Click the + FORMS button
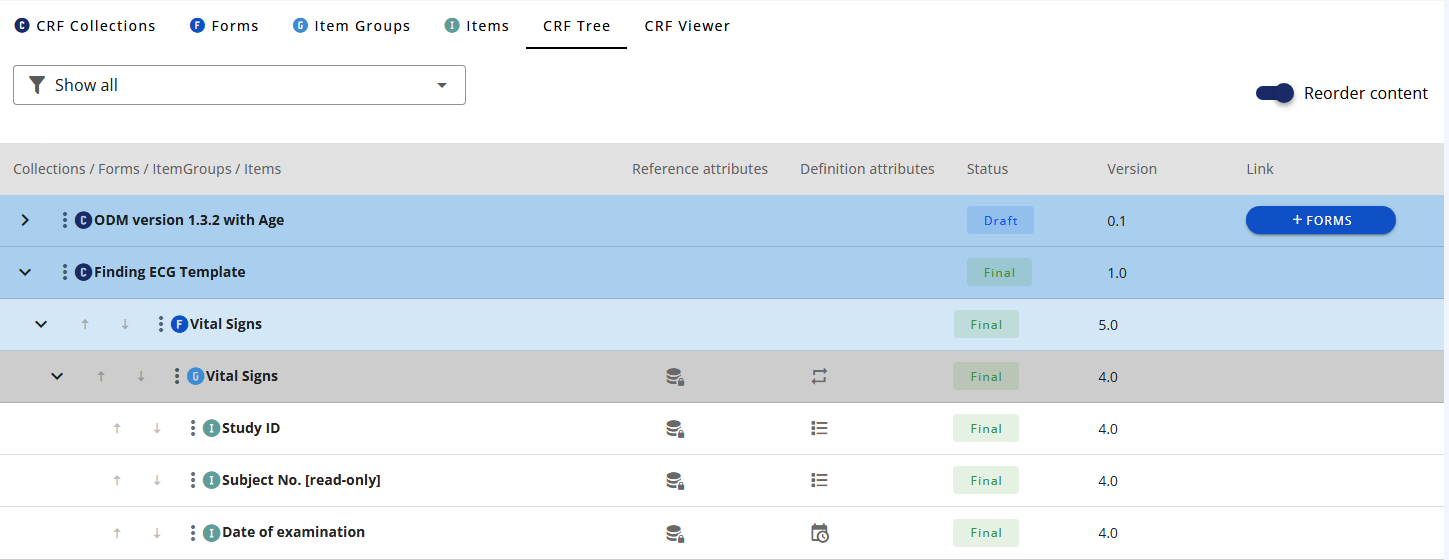1449x560 pixels. [1320, 220]
